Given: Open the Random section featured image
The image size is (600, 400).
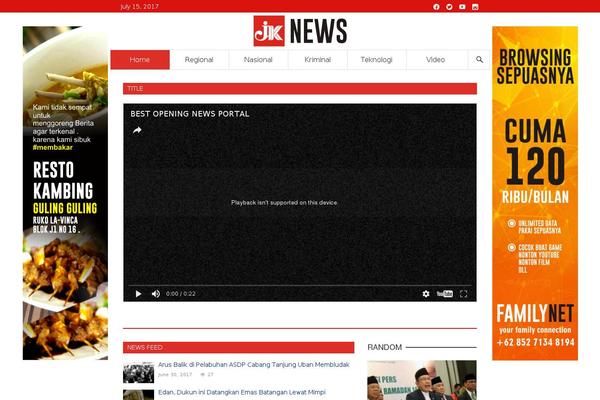Looking at the screenshot, I should (x=422, y=380).
